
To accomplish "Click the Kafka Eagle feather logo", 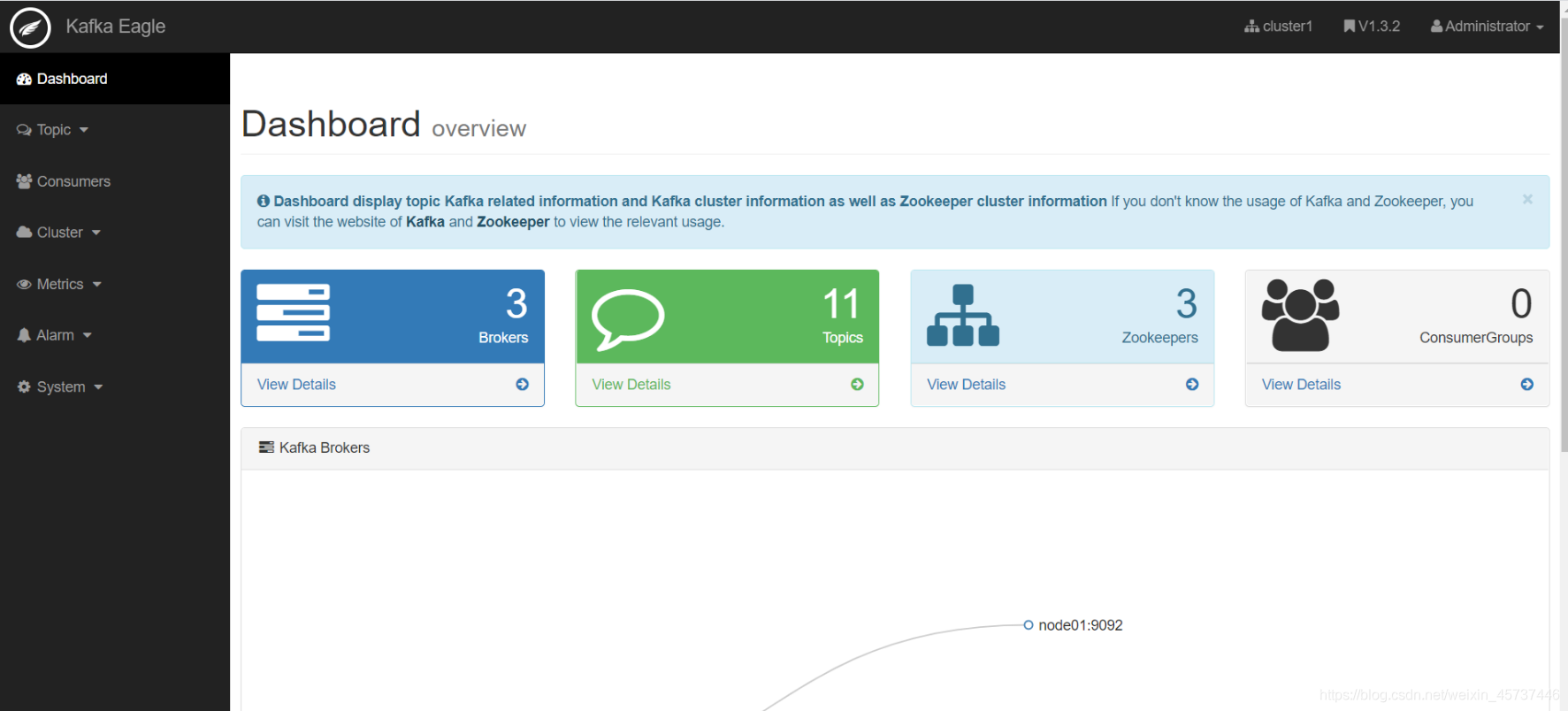I will [x=30, y=27].
